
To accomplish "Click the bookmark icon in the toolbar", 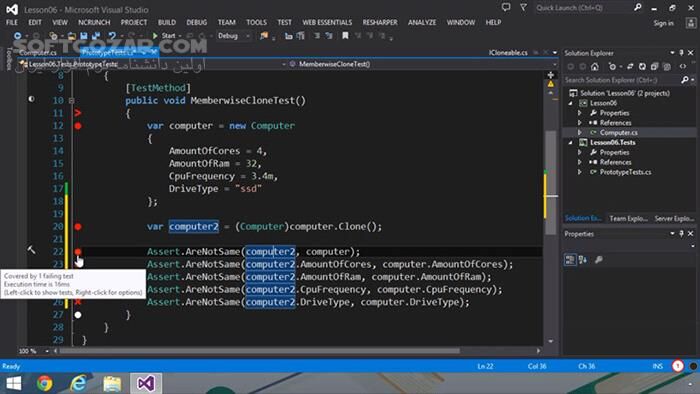I will pos(345,36).
